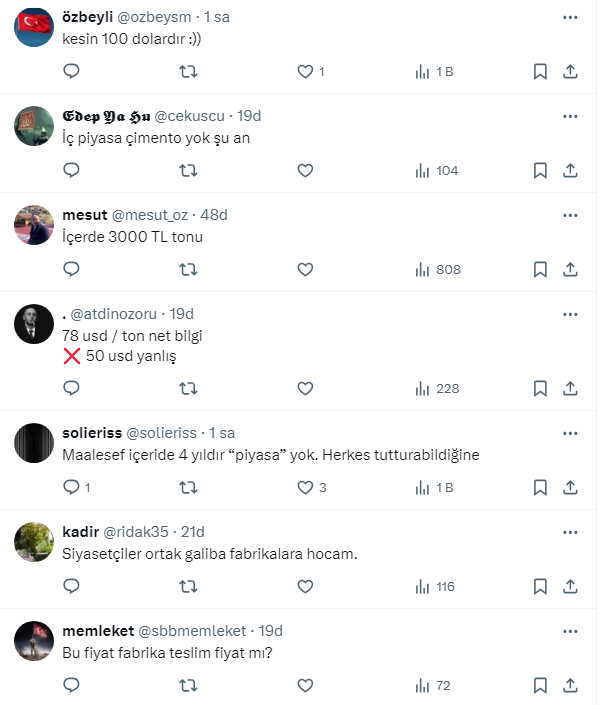Viewport: 603px width, 705px height.
Task: Bookmark mesut's 3000 TL tweet
Action: [x=540, y=269]
